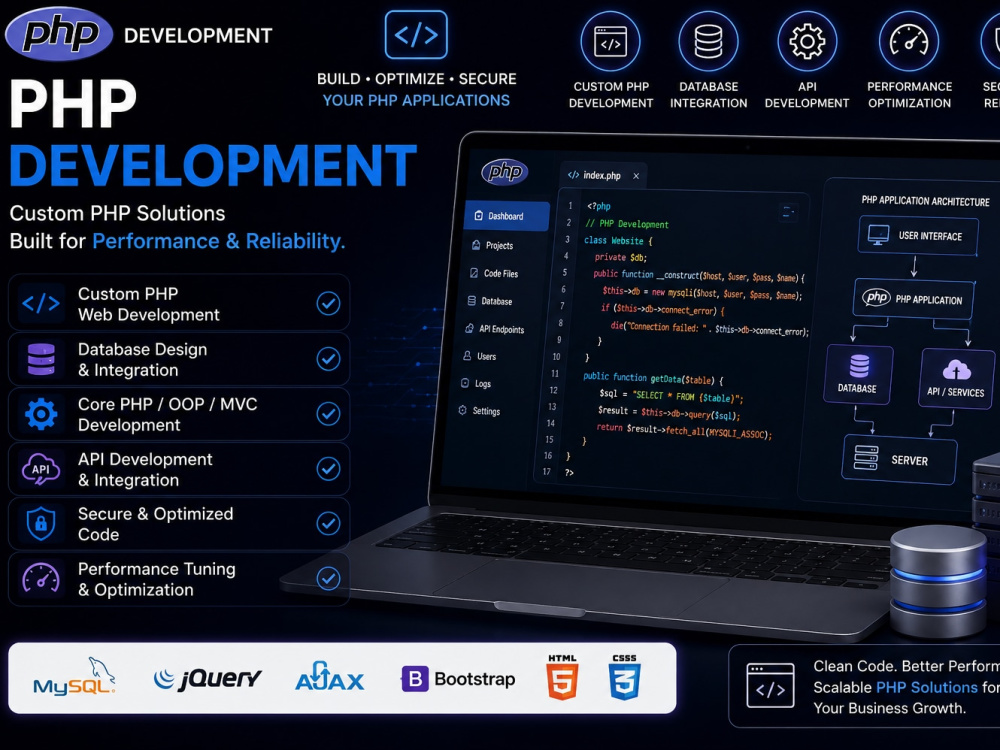Click the monitor icon in User Interface box
Image resolution: width=1000 pixels, height=750 pixels.
[x=878, y=235]
